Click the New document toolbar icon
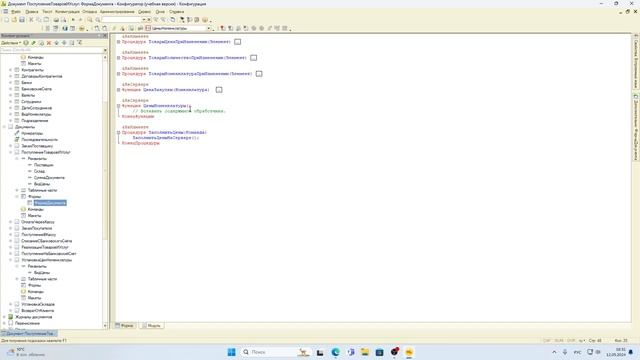 click(6, 20)
